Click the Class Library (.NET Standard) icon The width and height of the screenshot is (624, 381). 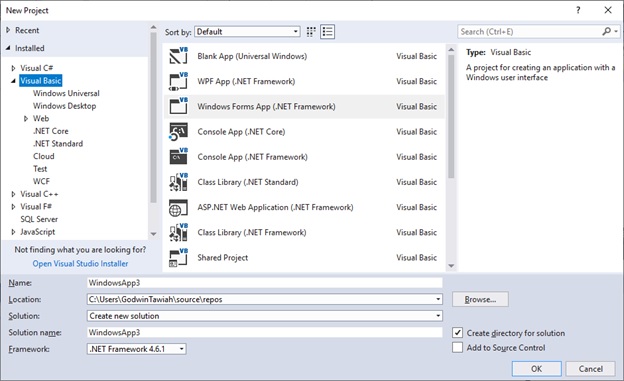pyautogui.click(x=178, y=182)
